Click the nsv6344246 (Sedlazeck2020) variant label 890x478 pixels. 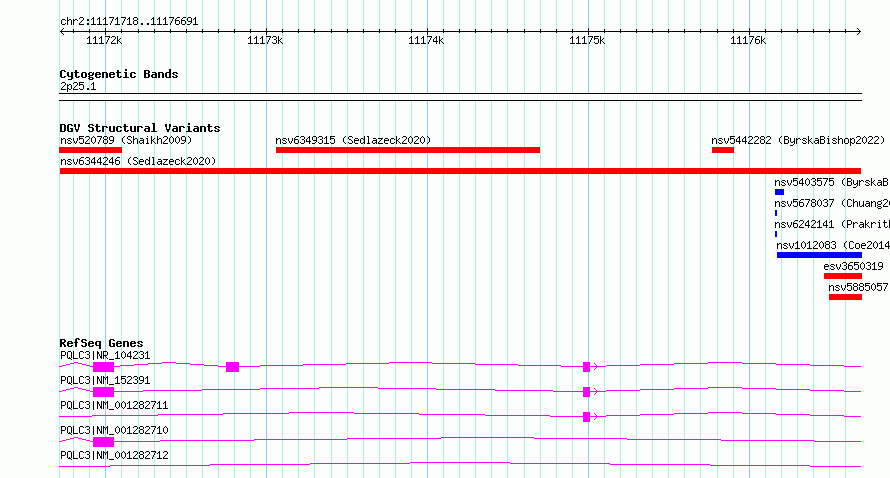138,161
